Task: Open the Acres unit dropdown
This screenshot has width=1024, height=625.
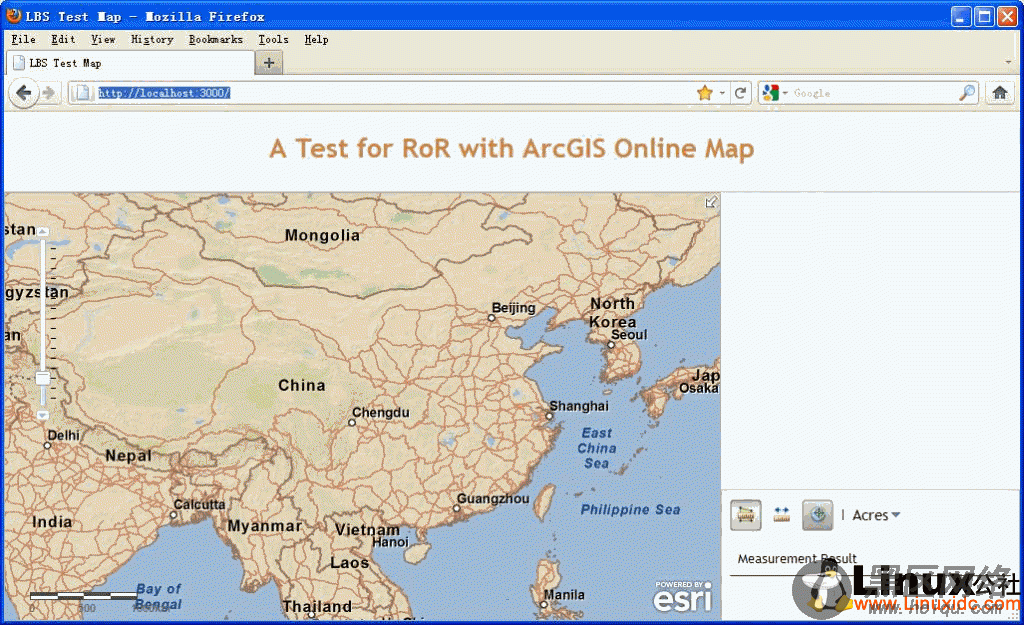Action: point(876,515)
